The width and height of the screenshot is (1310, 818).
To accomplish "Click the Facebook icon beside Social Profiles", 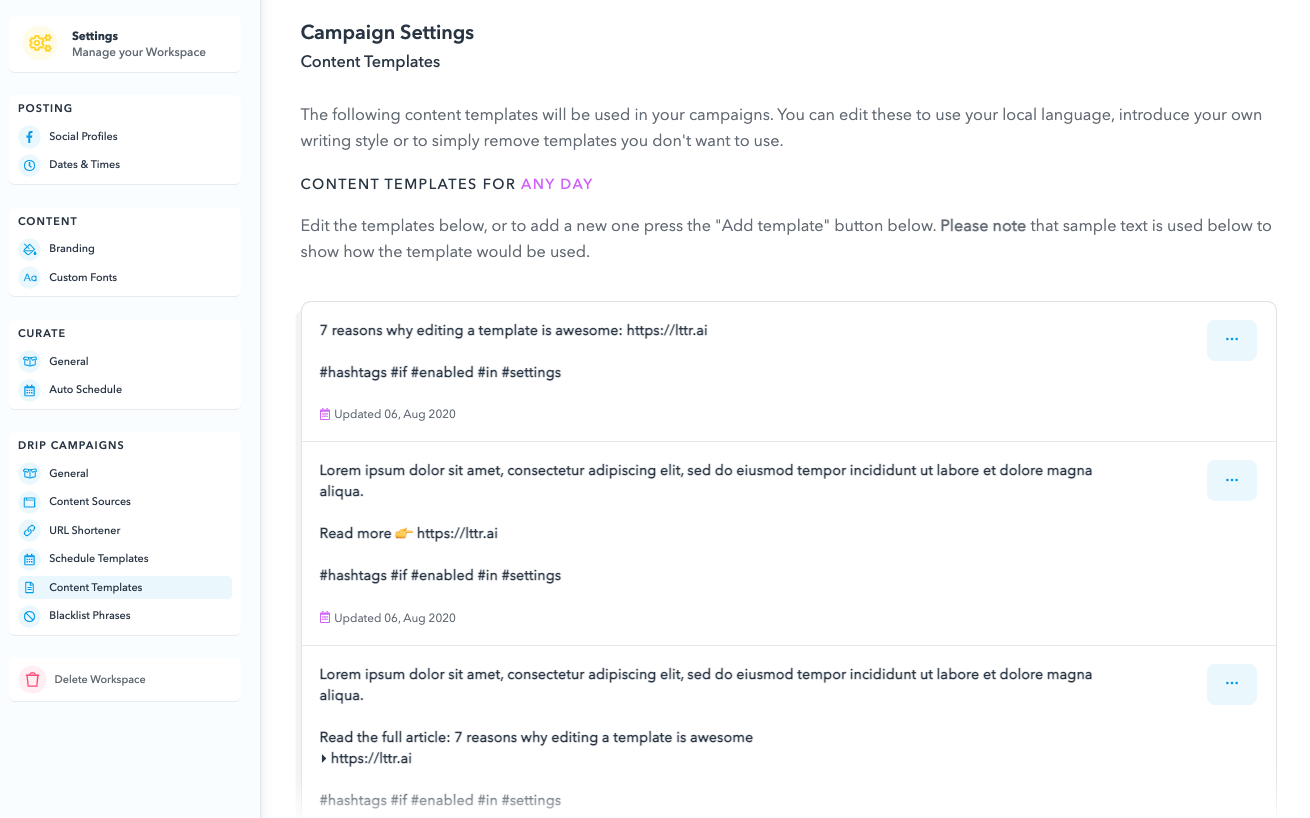I will [30, 137].
